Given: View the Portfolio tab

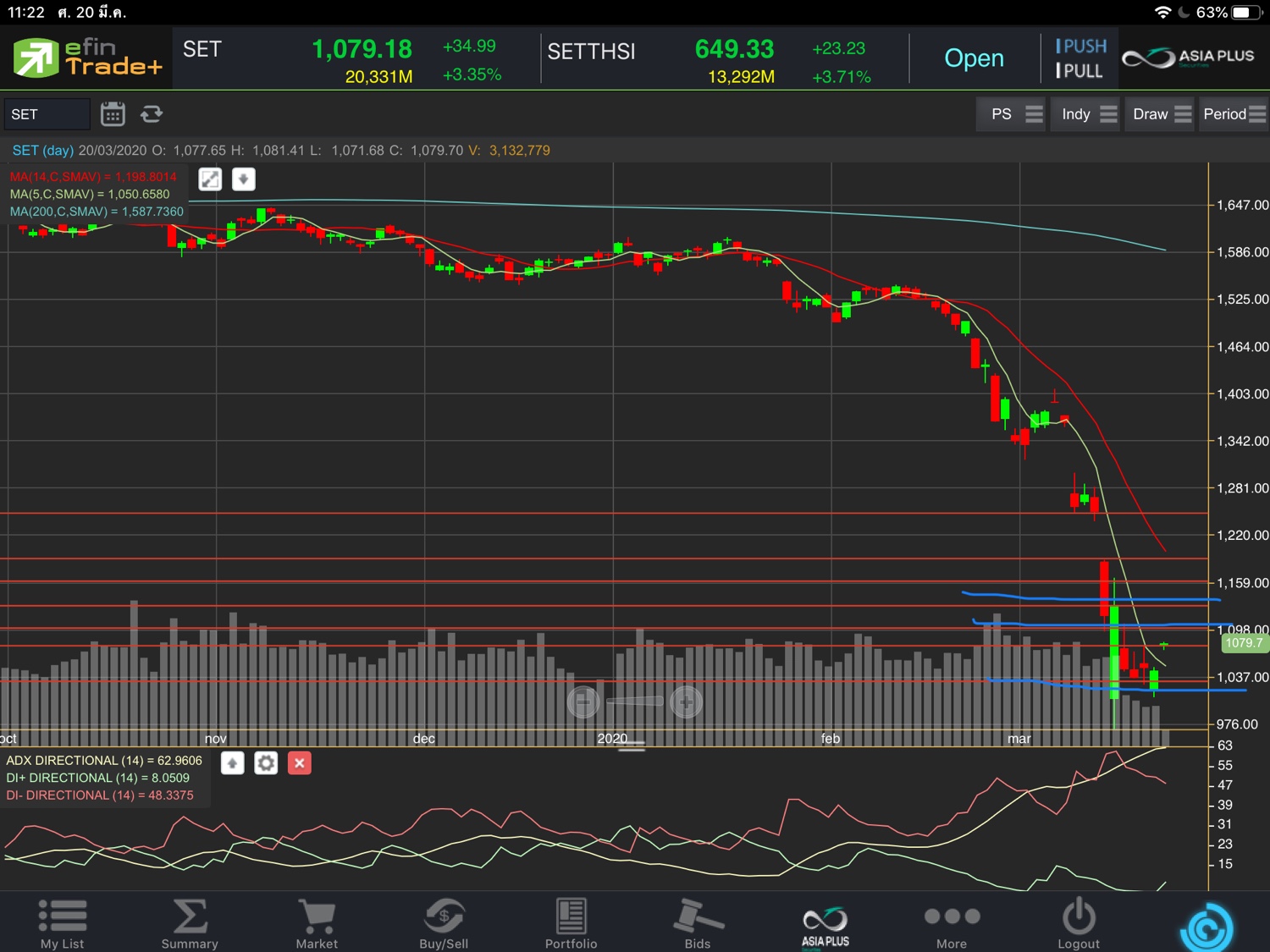Looking at the screenshot, I should (571, 923).
